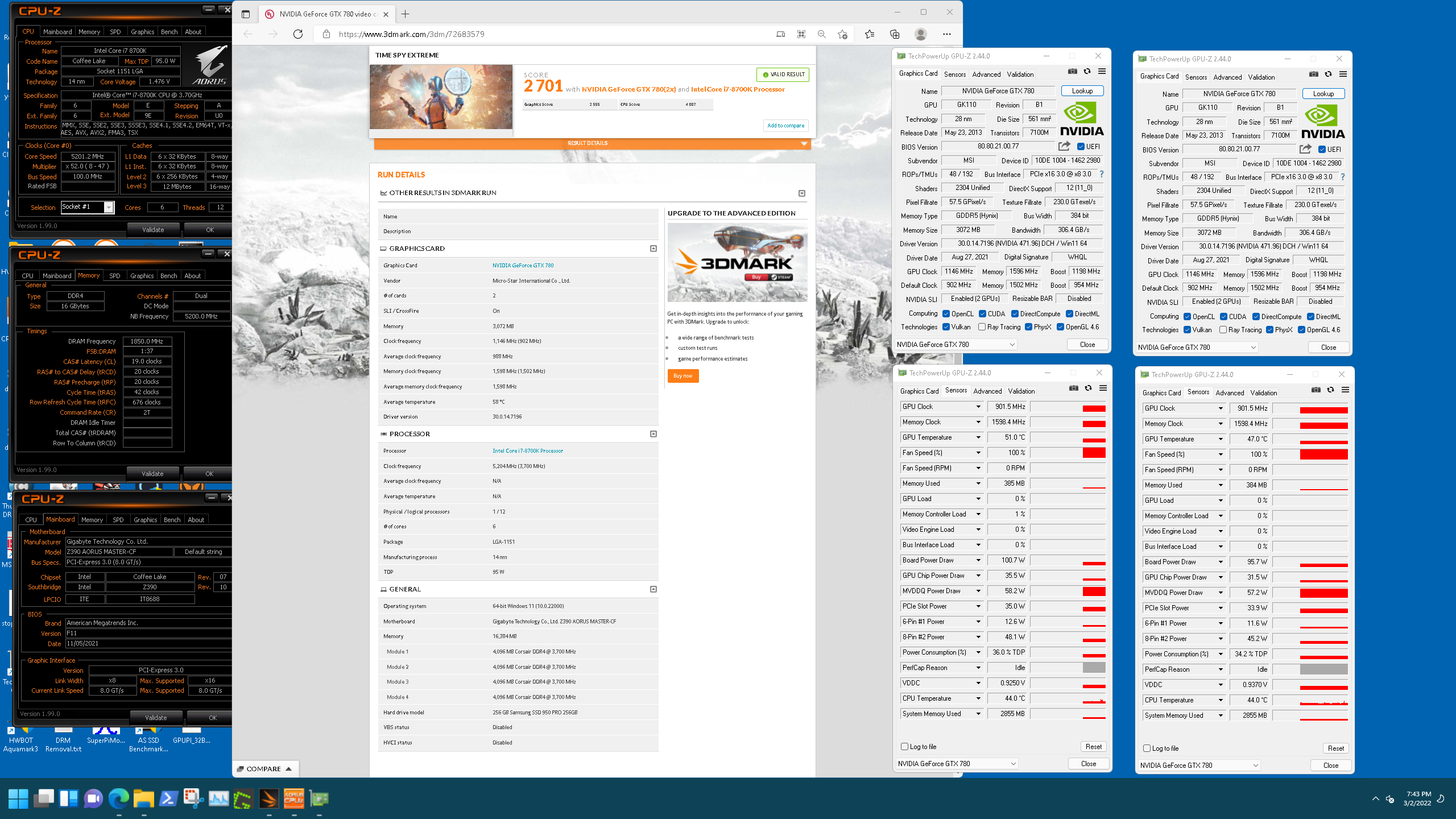Image resolution: width=1456 pixels, height=819 pixels.
Task: Open Edge tab actions menu icon
Action: tap(246, 14)
